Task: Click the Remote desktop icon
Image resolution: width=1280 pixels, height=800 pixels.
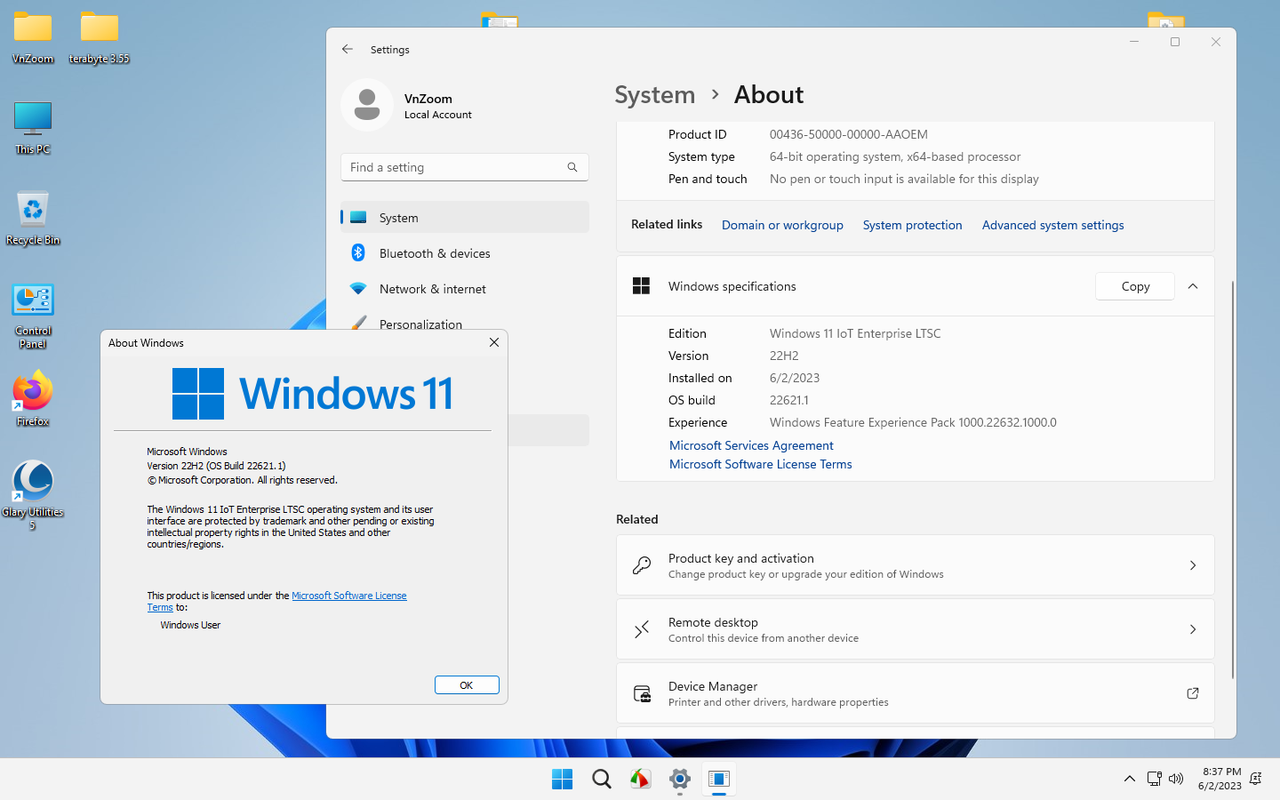Action: [642, 629]
